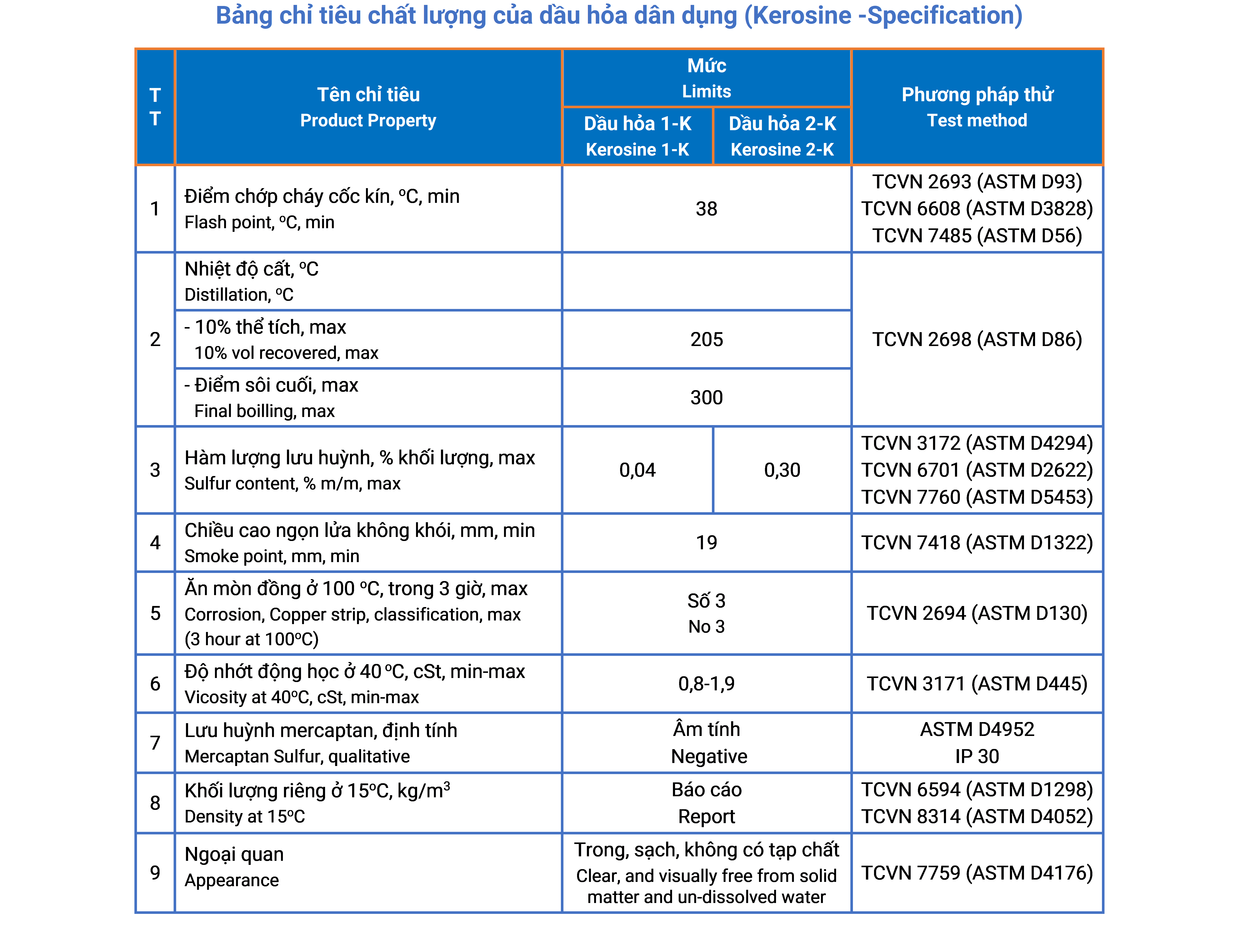
Task: Click 'TCVN 8314 (ASTM D4052)' text
Action: [977, 816]
